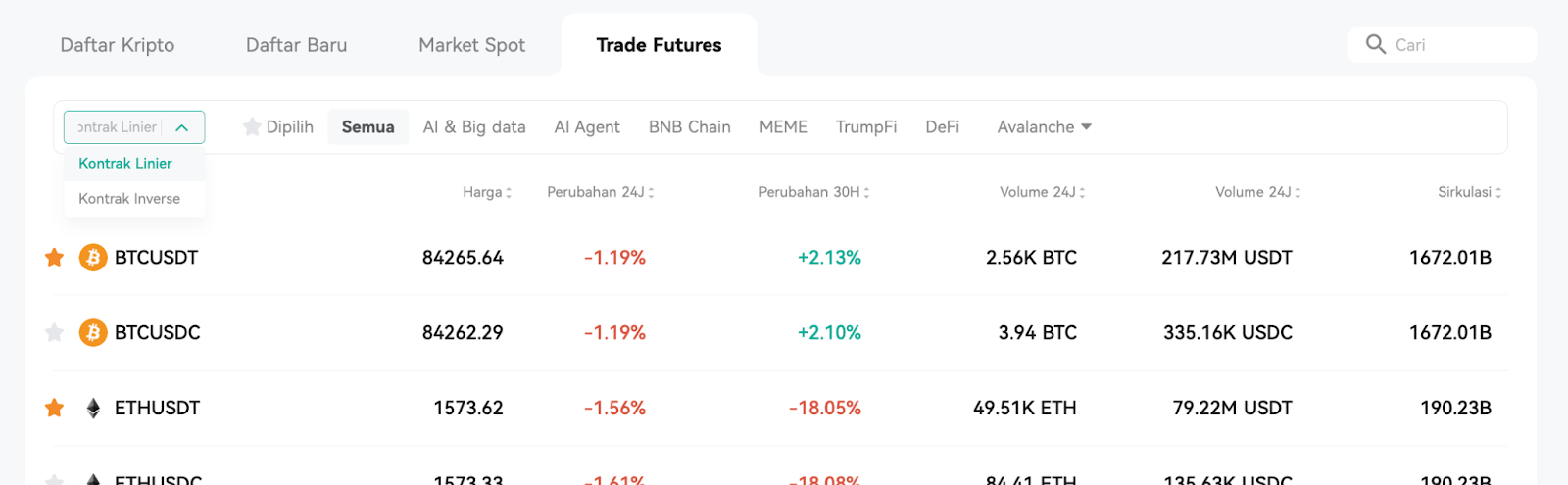Screen dimensions: 1568x485
Task: Filter by AI & Big data category
Action: tap(474, 127)
